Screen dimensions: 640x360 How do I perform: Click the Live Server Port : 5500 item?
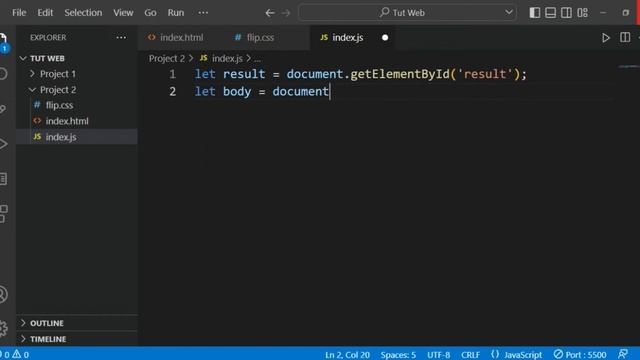[x=580, y=355]
